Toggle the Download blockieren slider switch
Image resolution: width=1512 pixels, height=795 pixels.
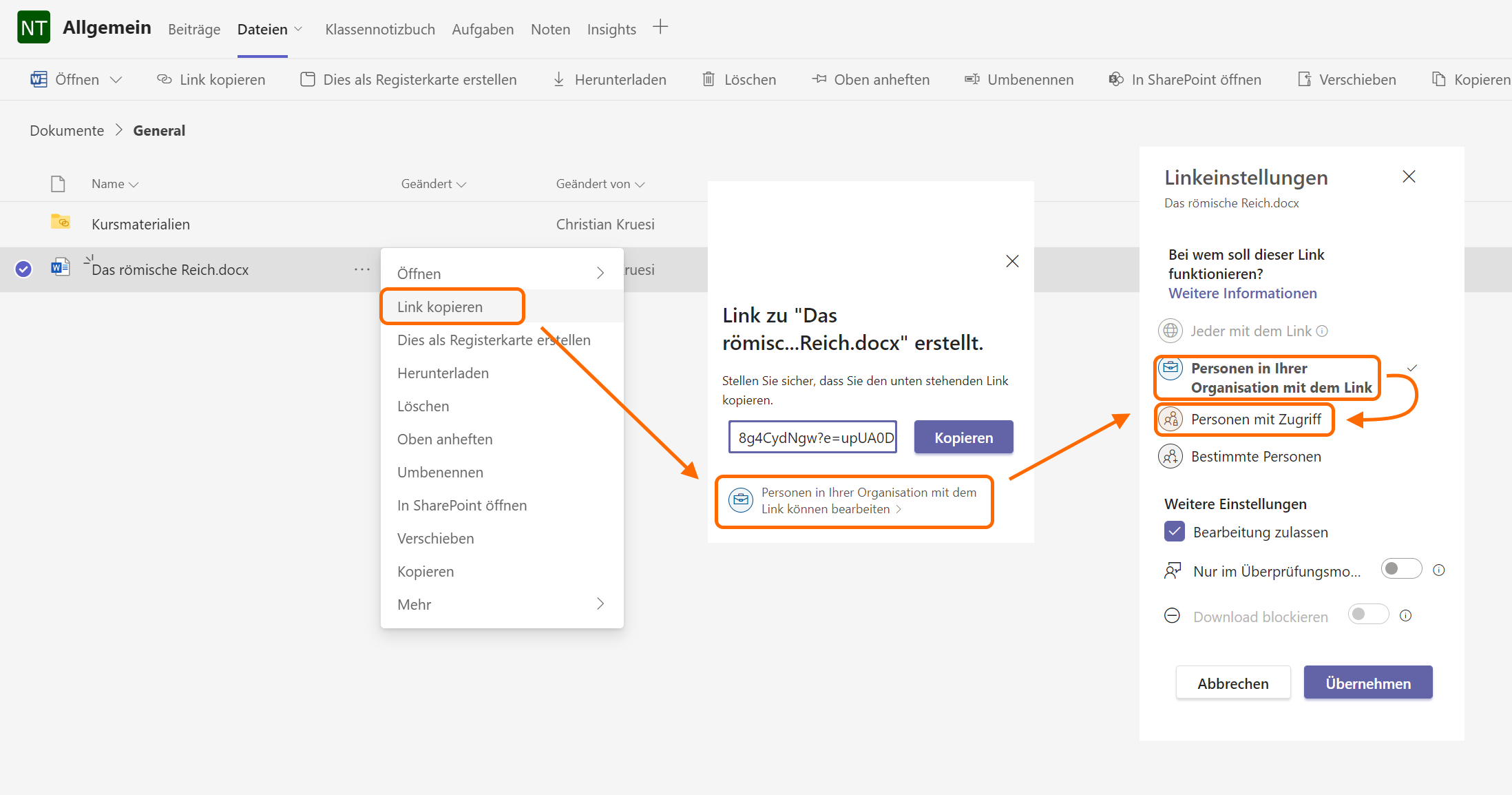coord(1367,615)
